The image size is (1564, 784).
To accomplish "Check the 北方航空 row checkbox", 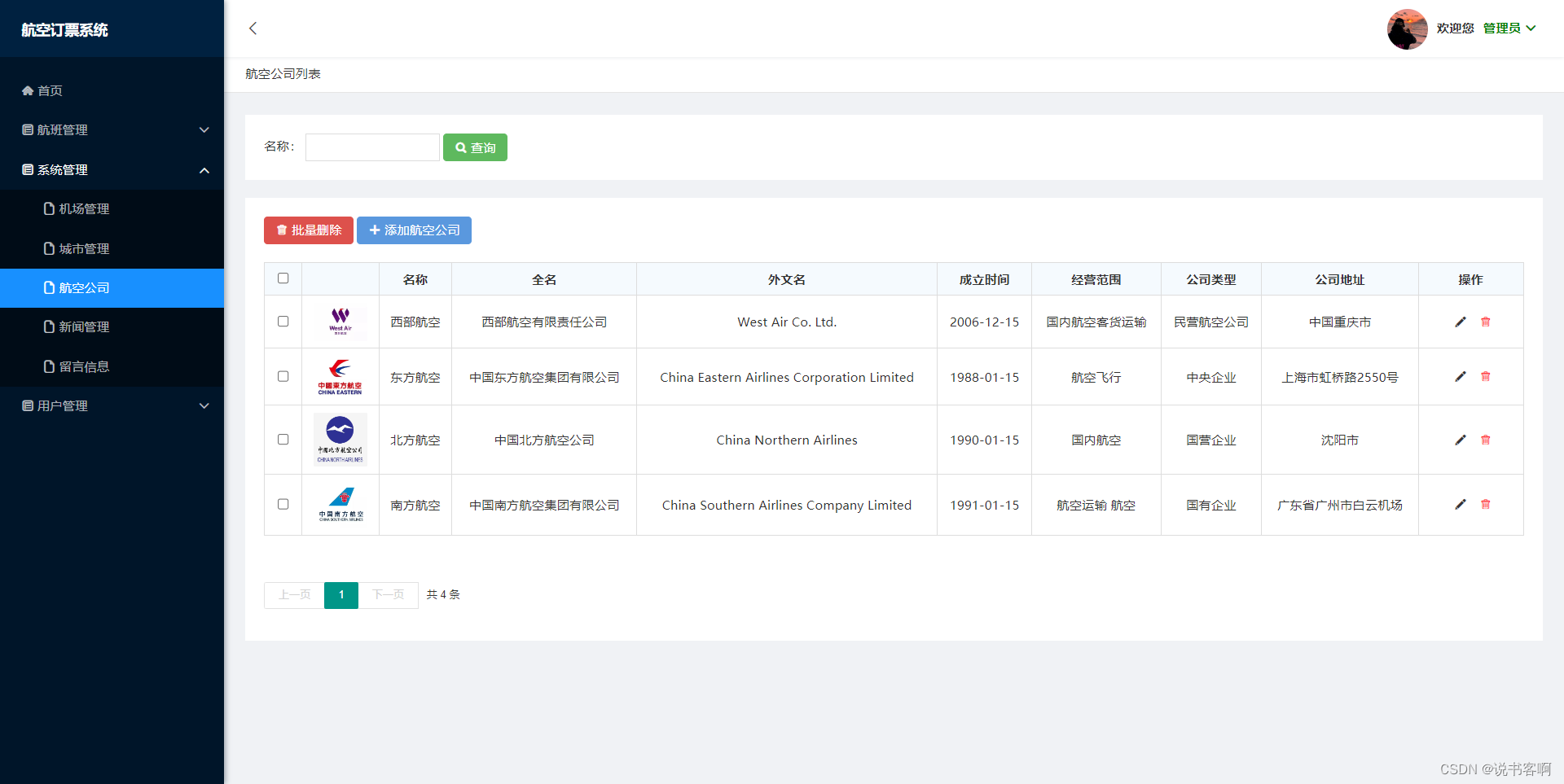I will (x=283, y=440).
